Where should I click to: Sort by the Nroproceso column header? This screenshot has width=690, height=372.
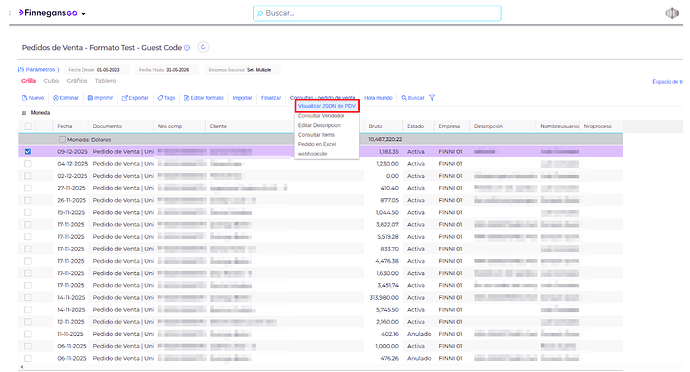pos(598,126)
